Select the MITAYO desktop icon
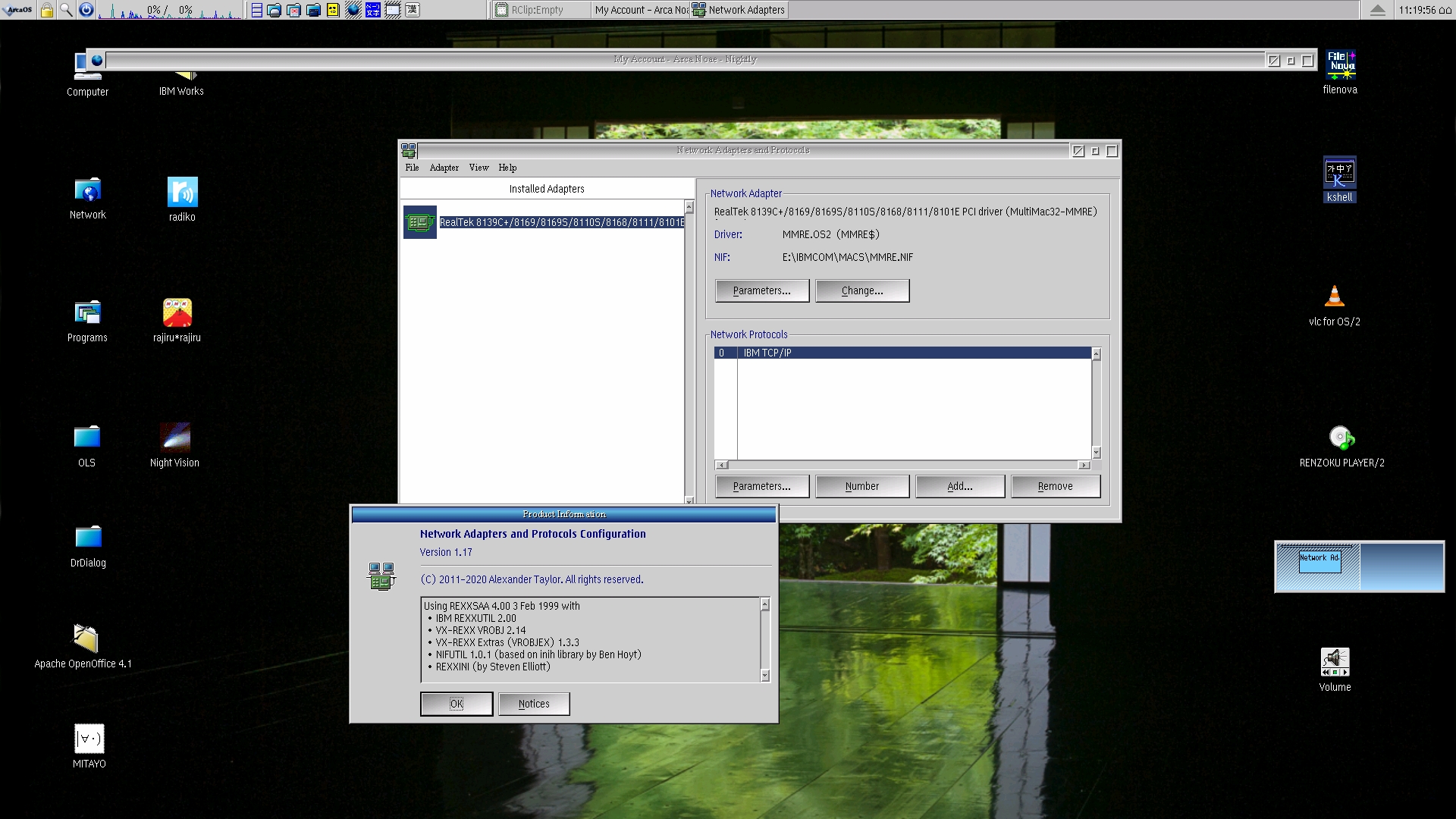Image resolution: width=1456 pixels, height=819 pixels. point(89,746)
